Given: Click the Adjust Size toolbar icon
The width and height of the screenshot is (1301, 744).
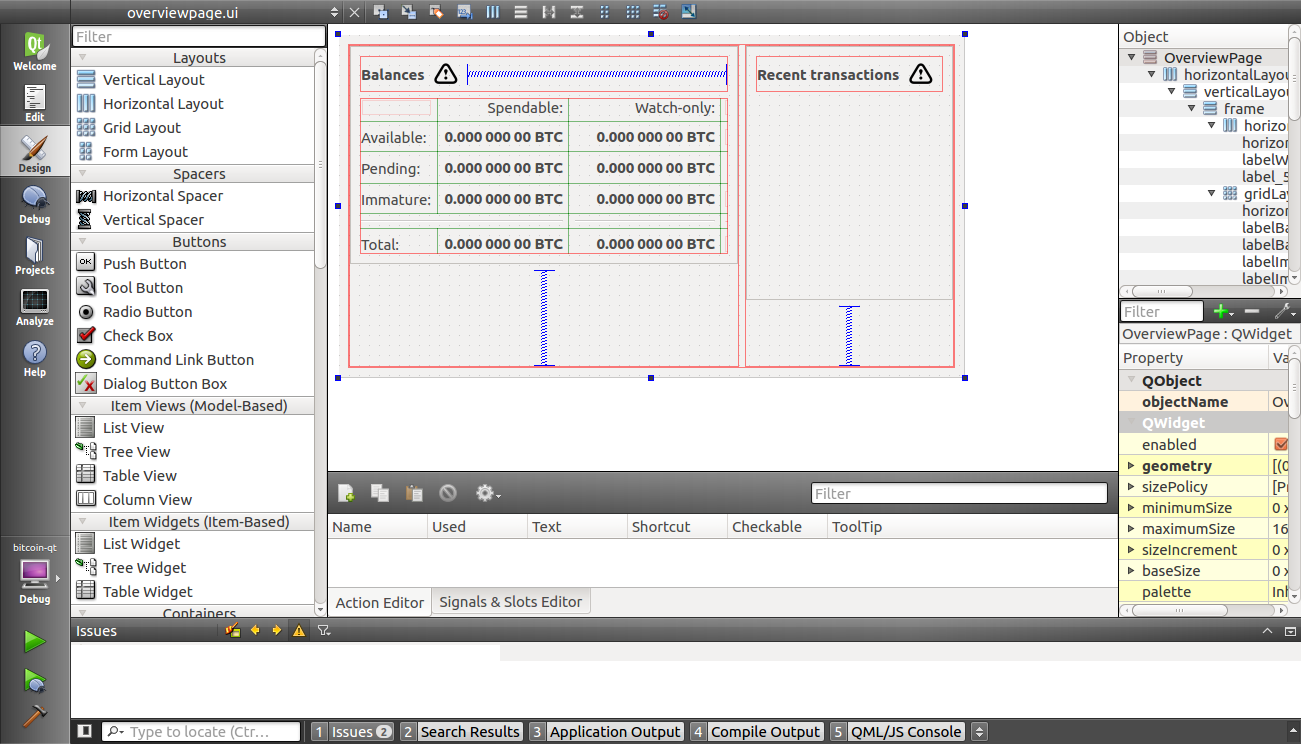Looking at the screenshot, I should point(688,12).
